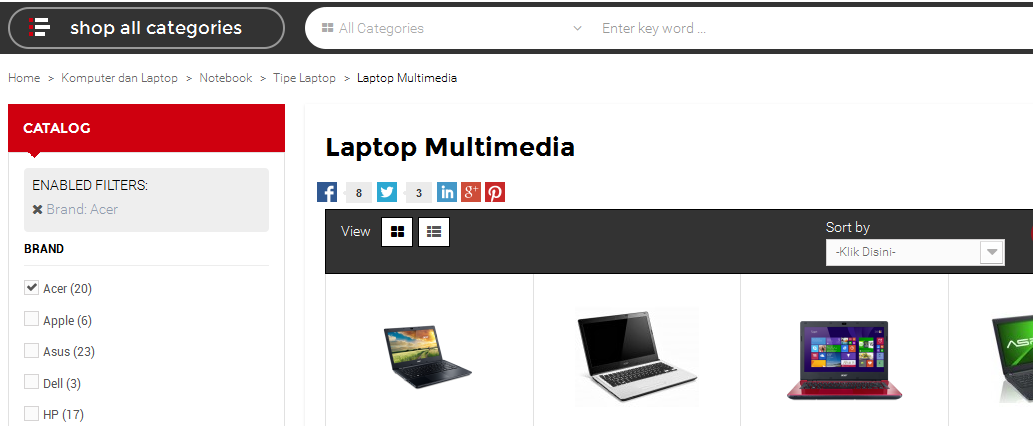This screenshot has height=426, width=1033.
Task: Expand the All Categories search dropdown
Action: click(452, 28)
